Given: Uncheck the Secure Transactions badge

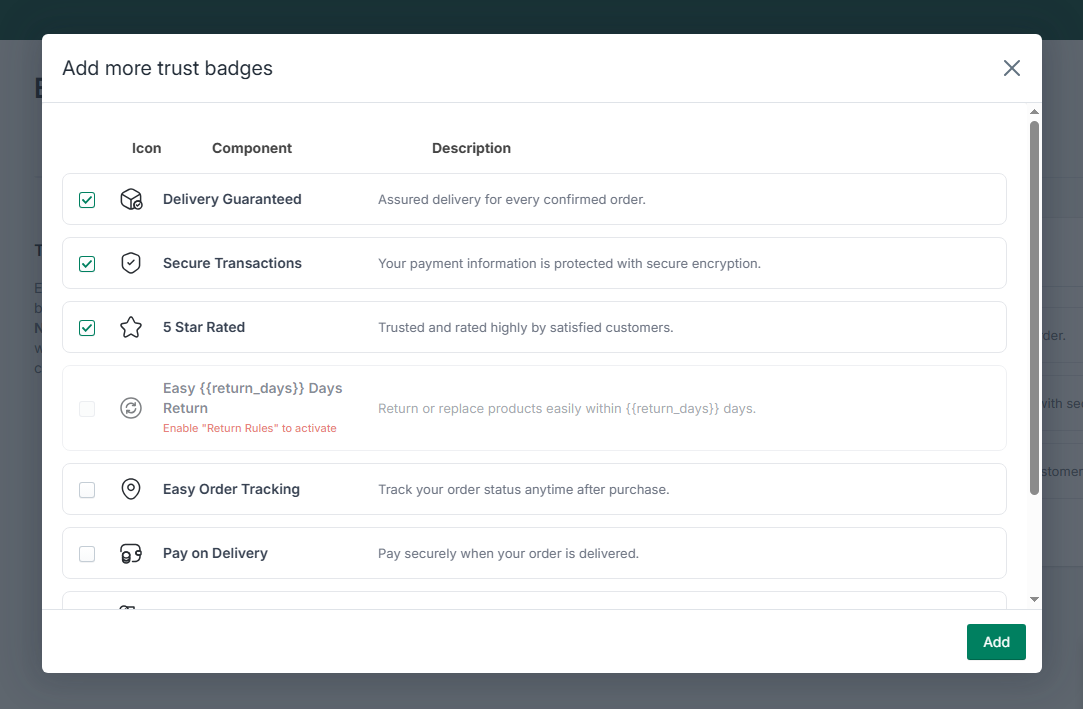Looking at the screenshot, I should tap(87, 263).
